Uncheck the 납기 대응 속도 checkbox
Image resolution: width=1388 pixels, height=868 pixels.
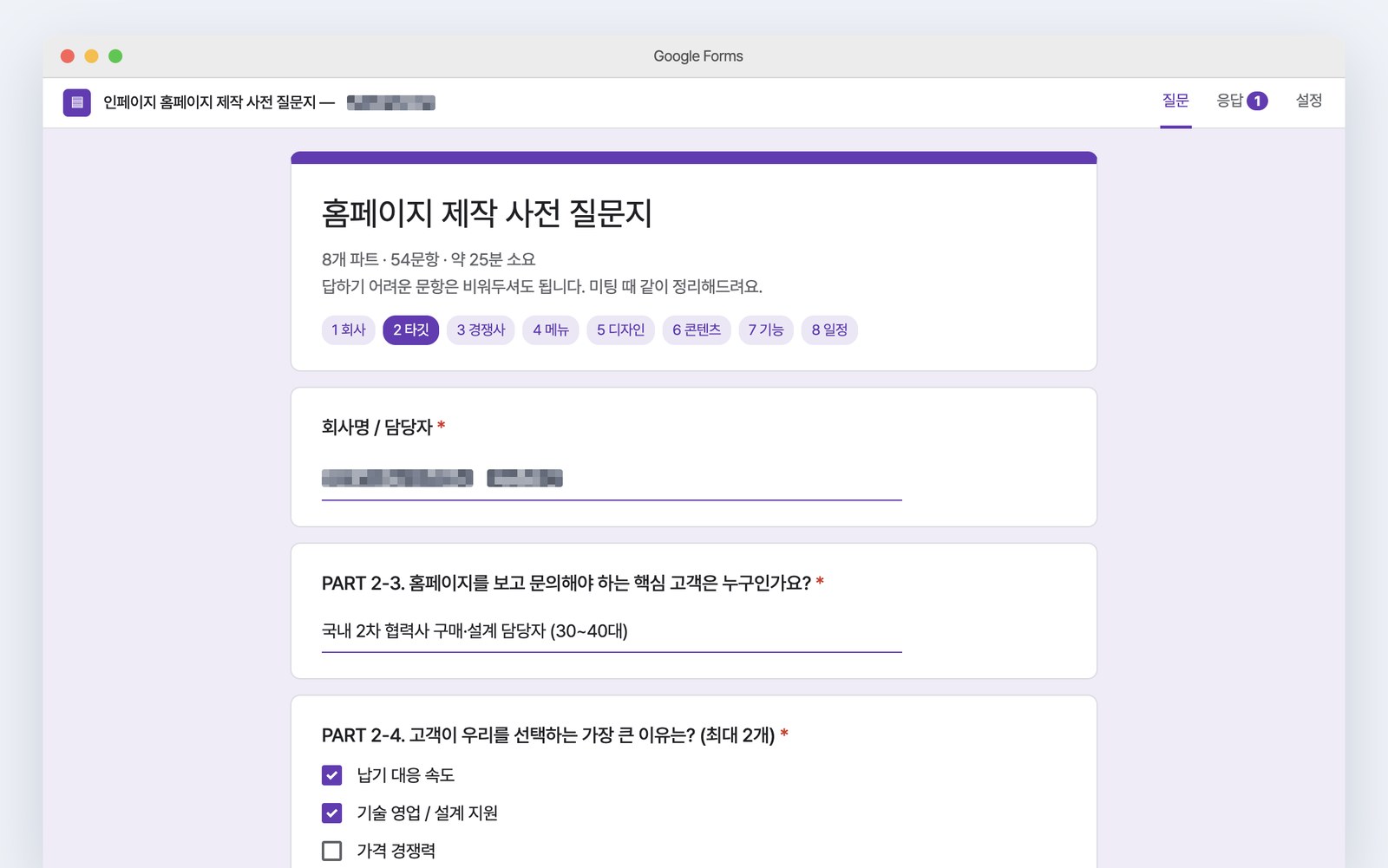[331, 774]
